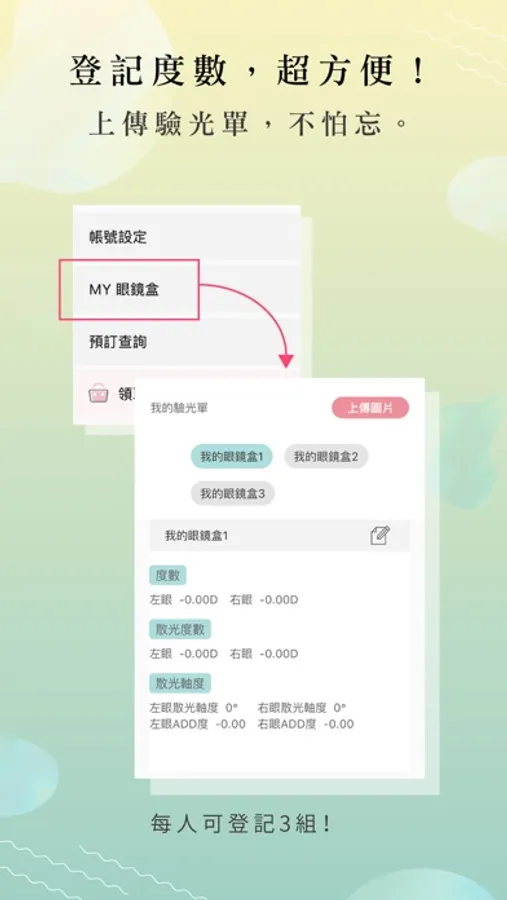Tap the 我的驗光單 title text
This screenshot has height=900, width=507.
point(179,408)
